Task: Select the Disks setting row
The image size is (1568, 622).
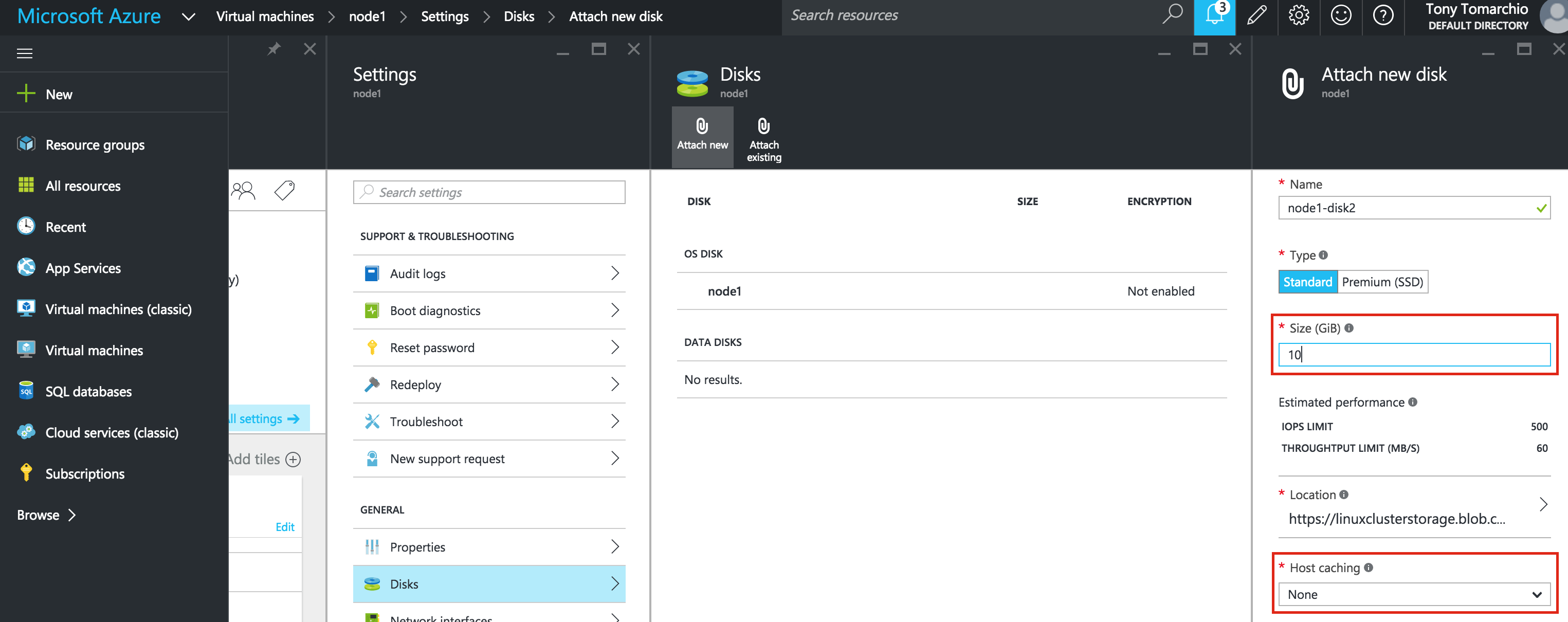Action: tap(489, 584)
